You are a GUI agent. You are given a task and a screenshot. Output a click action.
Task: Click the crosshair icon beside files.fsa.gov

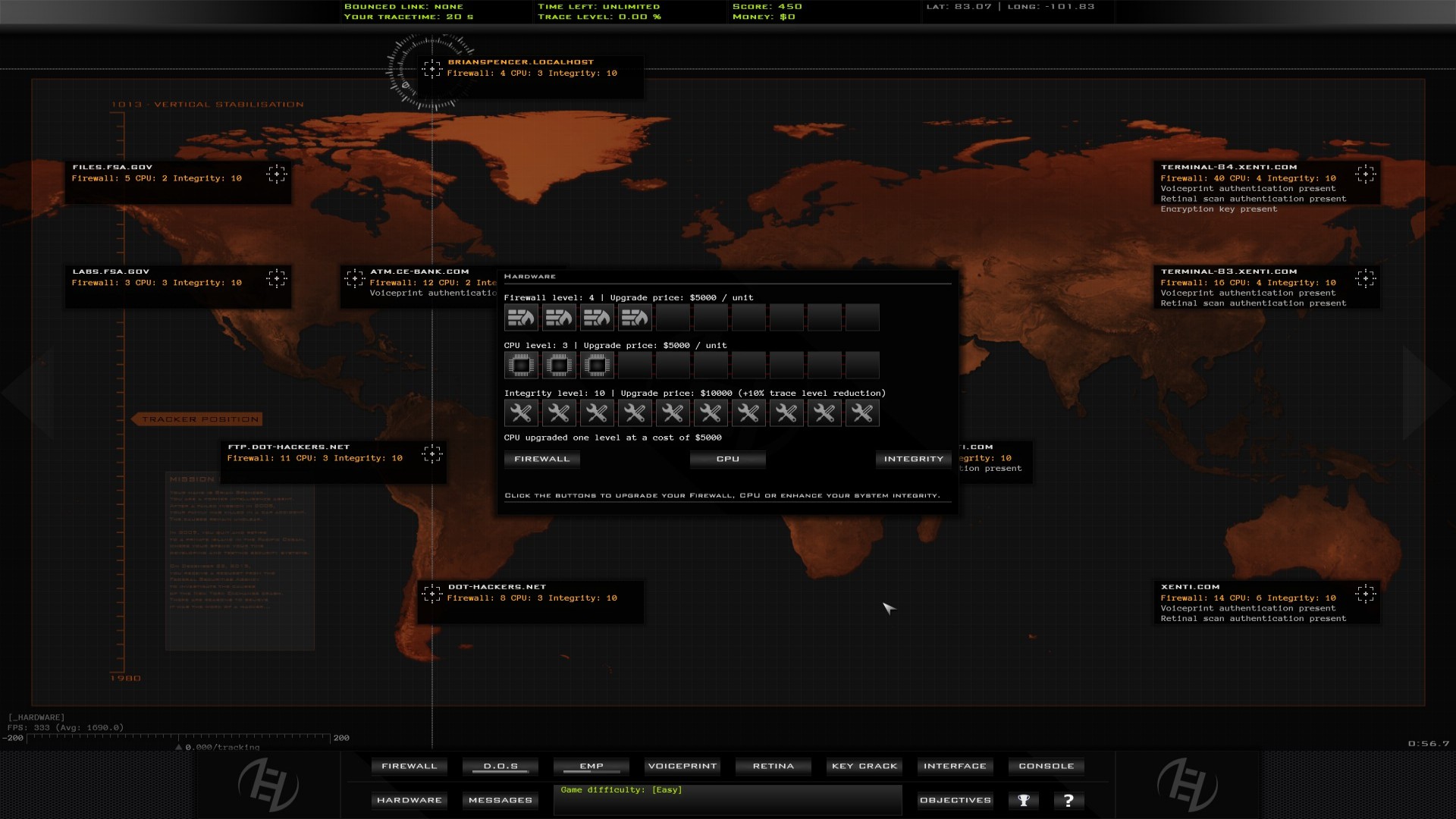(278, 174)
